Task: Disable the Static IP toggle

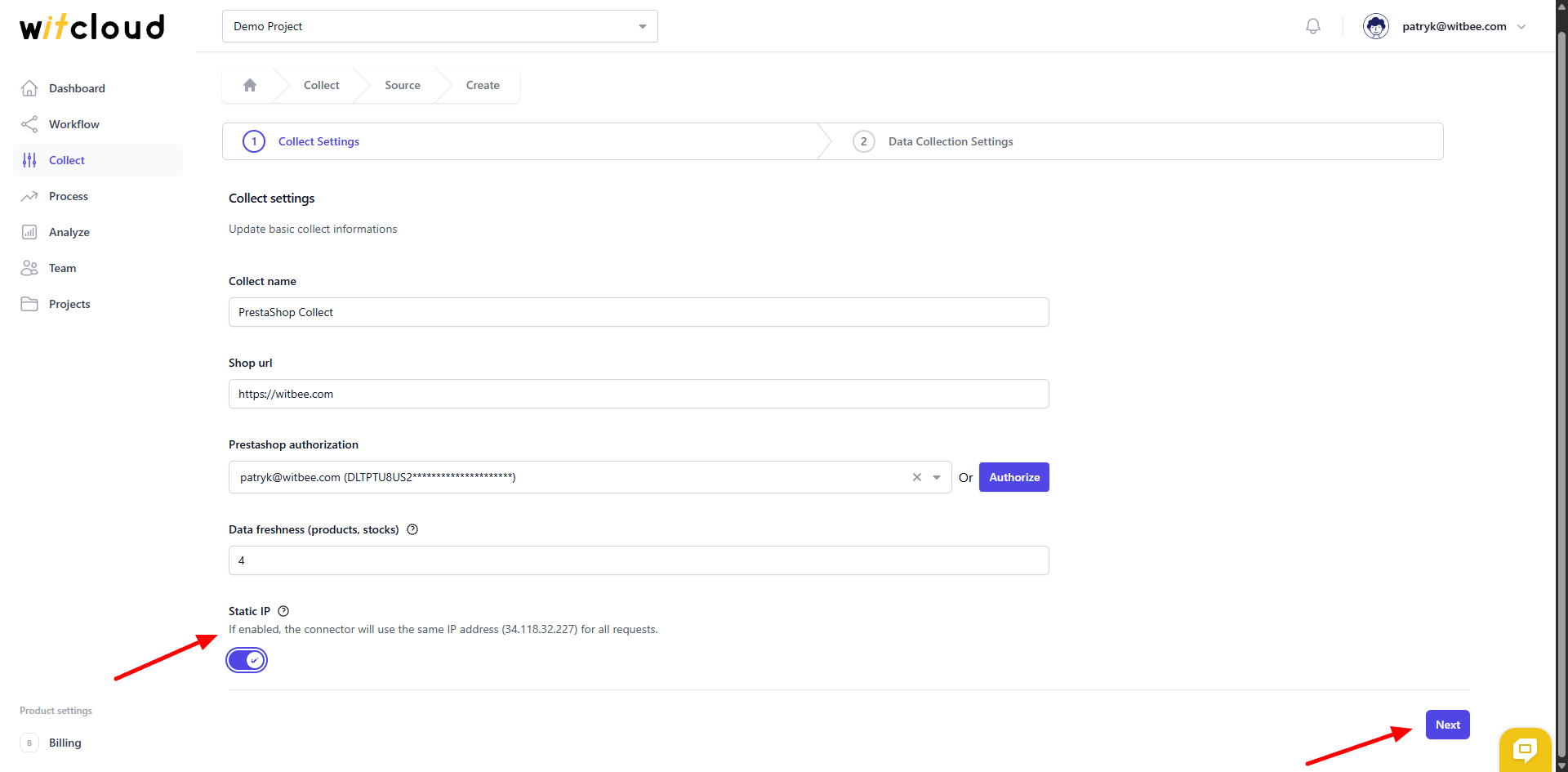Action: pos(247,660)
